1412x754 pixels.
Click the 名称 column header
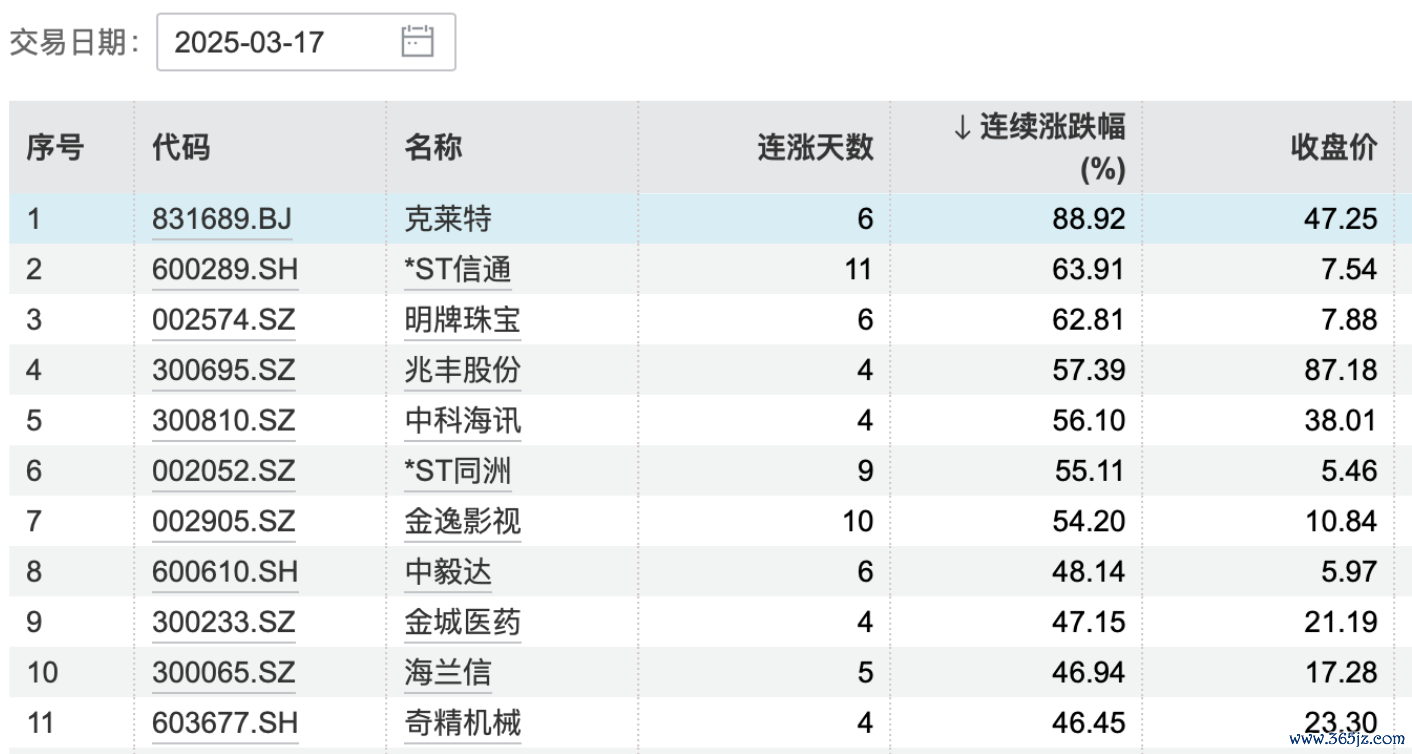coord(433,148)
